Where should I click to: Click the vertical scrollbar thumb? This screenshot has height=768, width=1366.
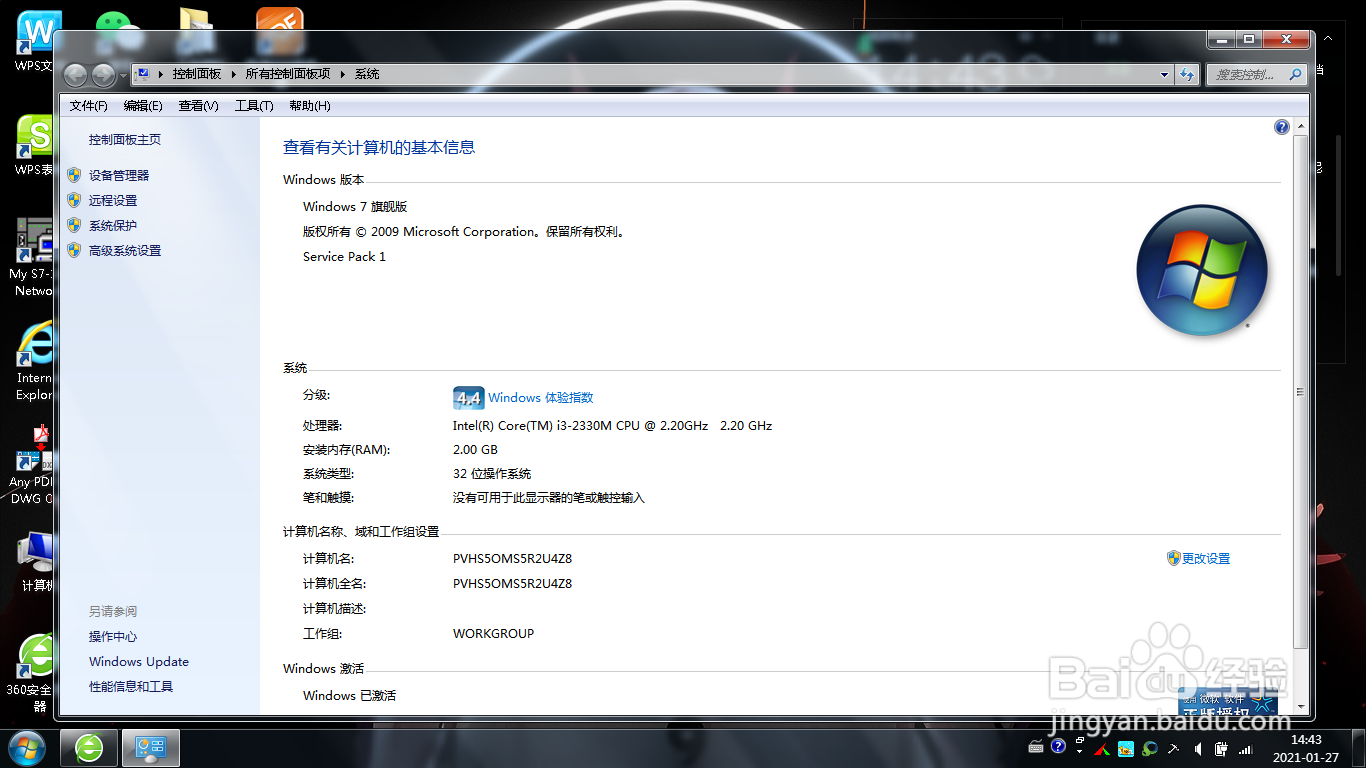(1300, 392)
